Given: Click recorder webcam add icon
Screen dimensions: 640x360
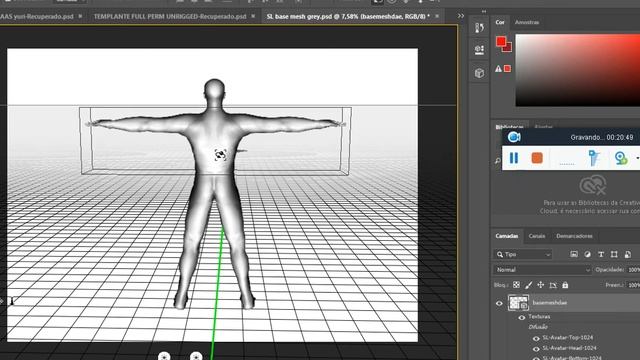Looking at the screenshot, I should (620, 158).
